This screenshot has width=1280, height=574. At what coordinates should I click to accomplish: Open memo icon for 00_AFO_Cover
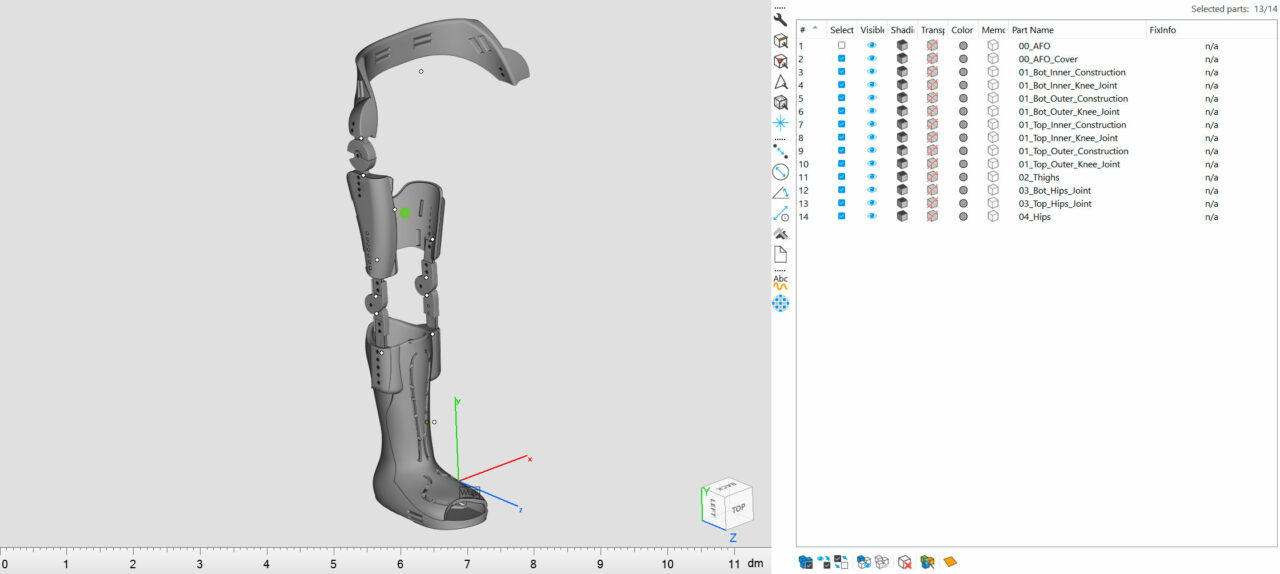(993, 59)
